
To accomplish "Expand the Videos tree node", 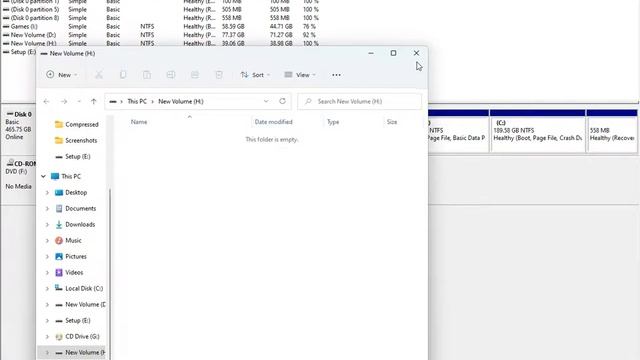I will (x=47, y=272).
